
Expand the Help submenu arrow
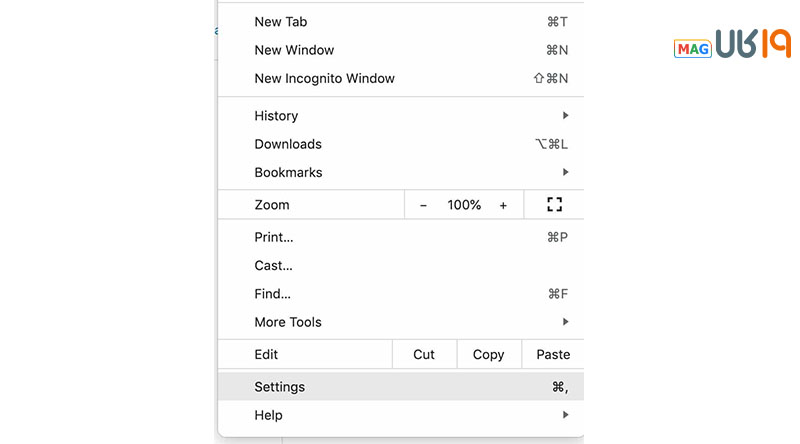click(x=565, y=415)
